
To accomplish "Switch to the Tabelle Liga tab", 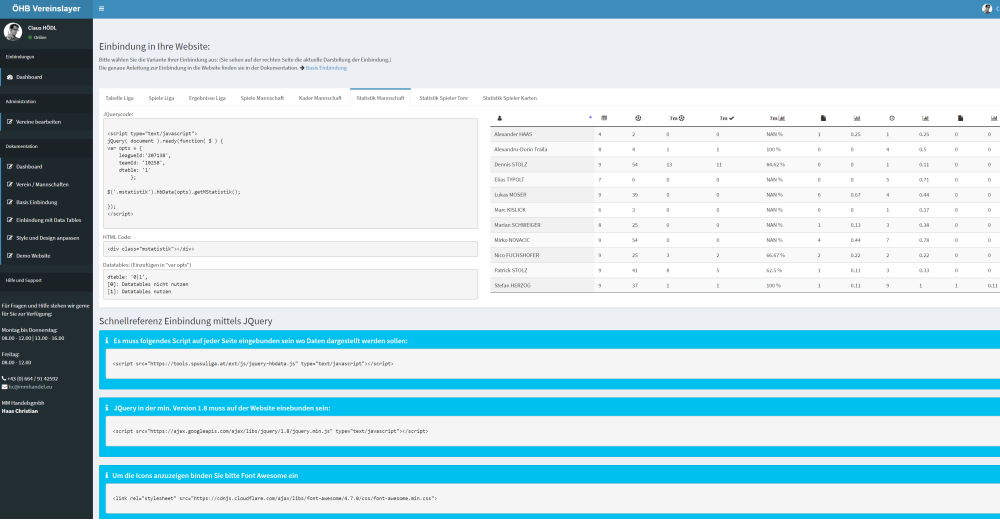I will (119, 98).
